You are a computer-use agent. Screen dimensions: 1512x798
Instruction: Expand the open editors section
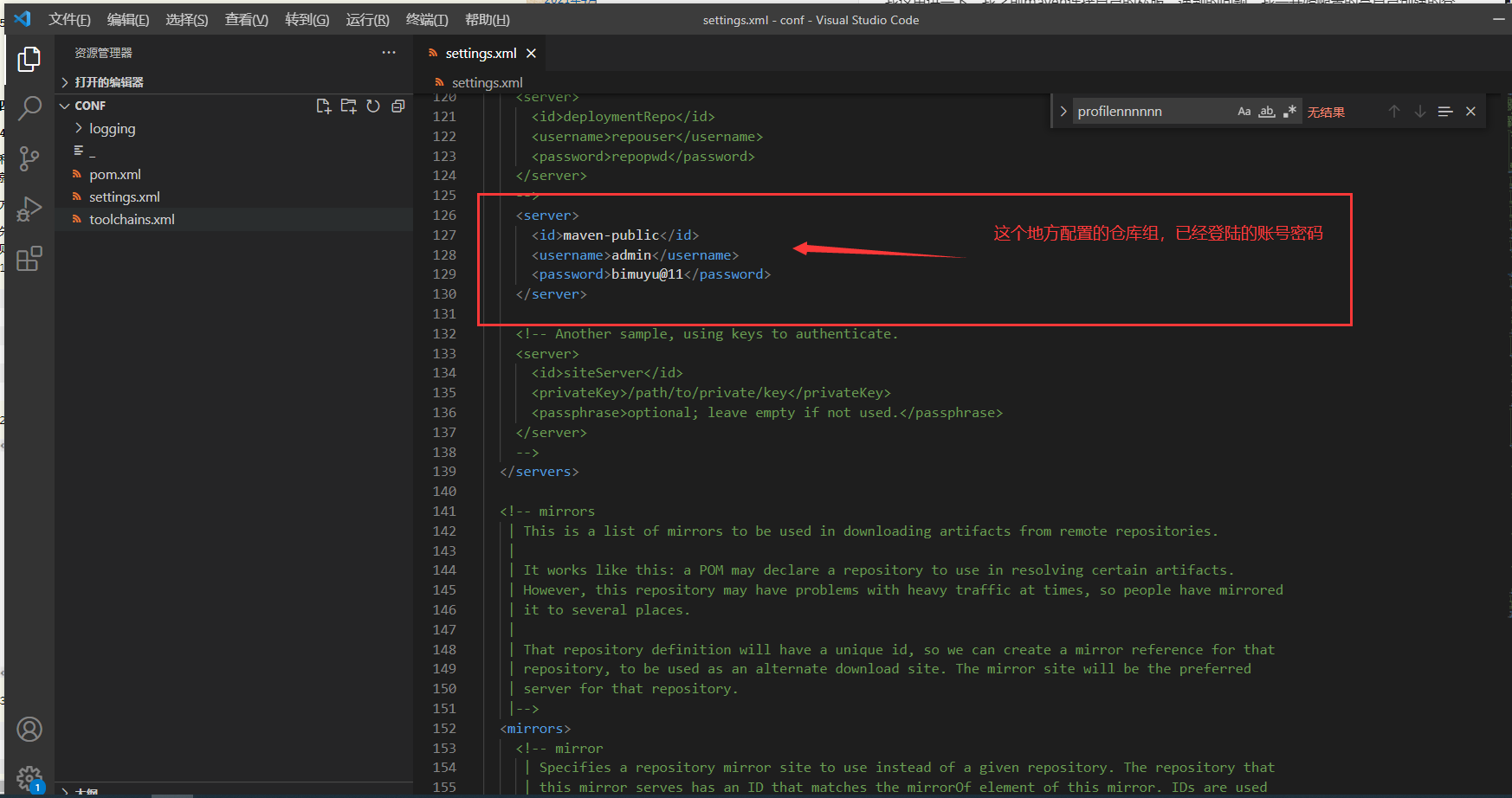tap(234, 82)
